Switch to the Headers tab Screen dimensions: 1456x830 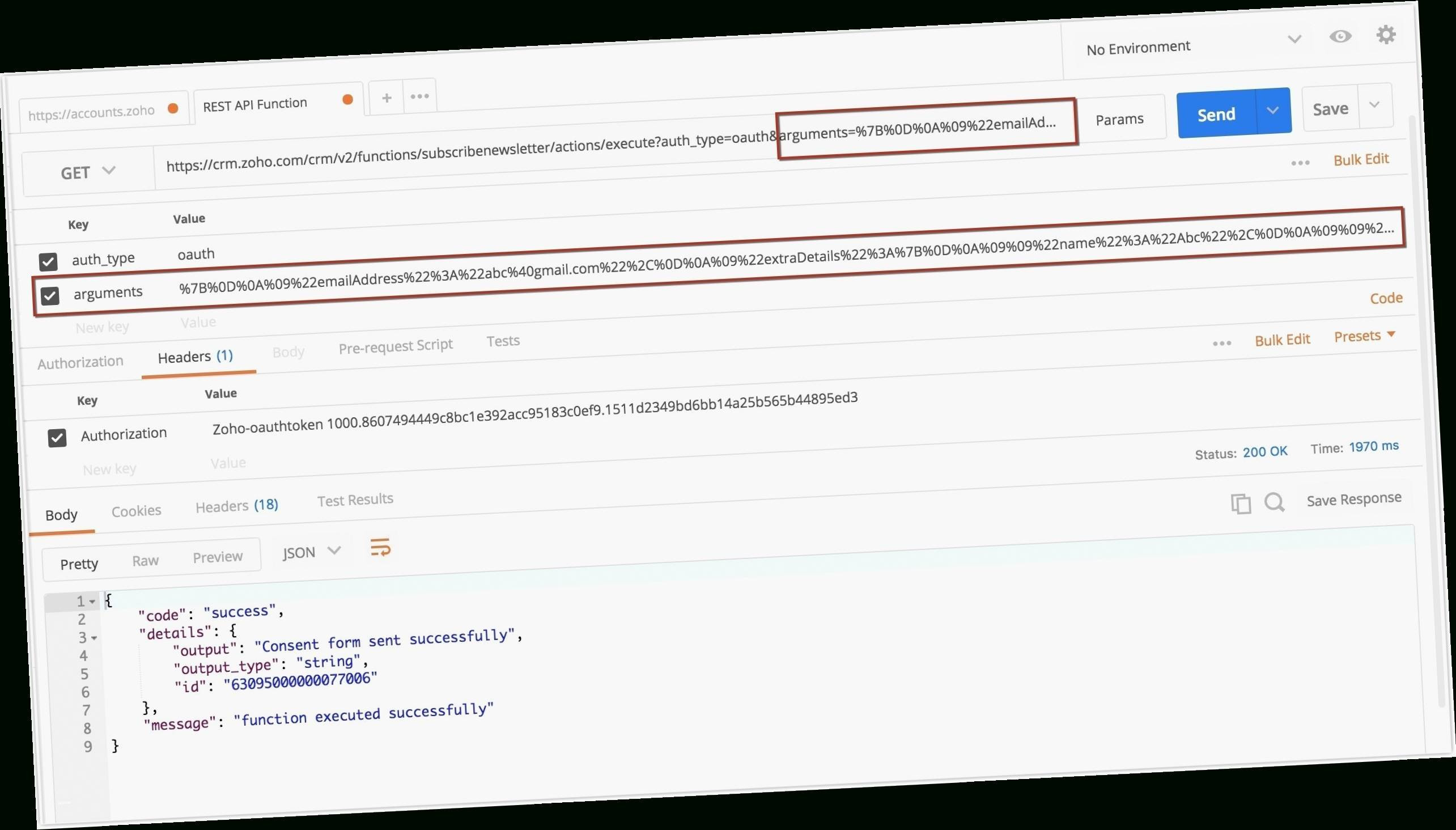pyautogui.click(x=196, y=357)
